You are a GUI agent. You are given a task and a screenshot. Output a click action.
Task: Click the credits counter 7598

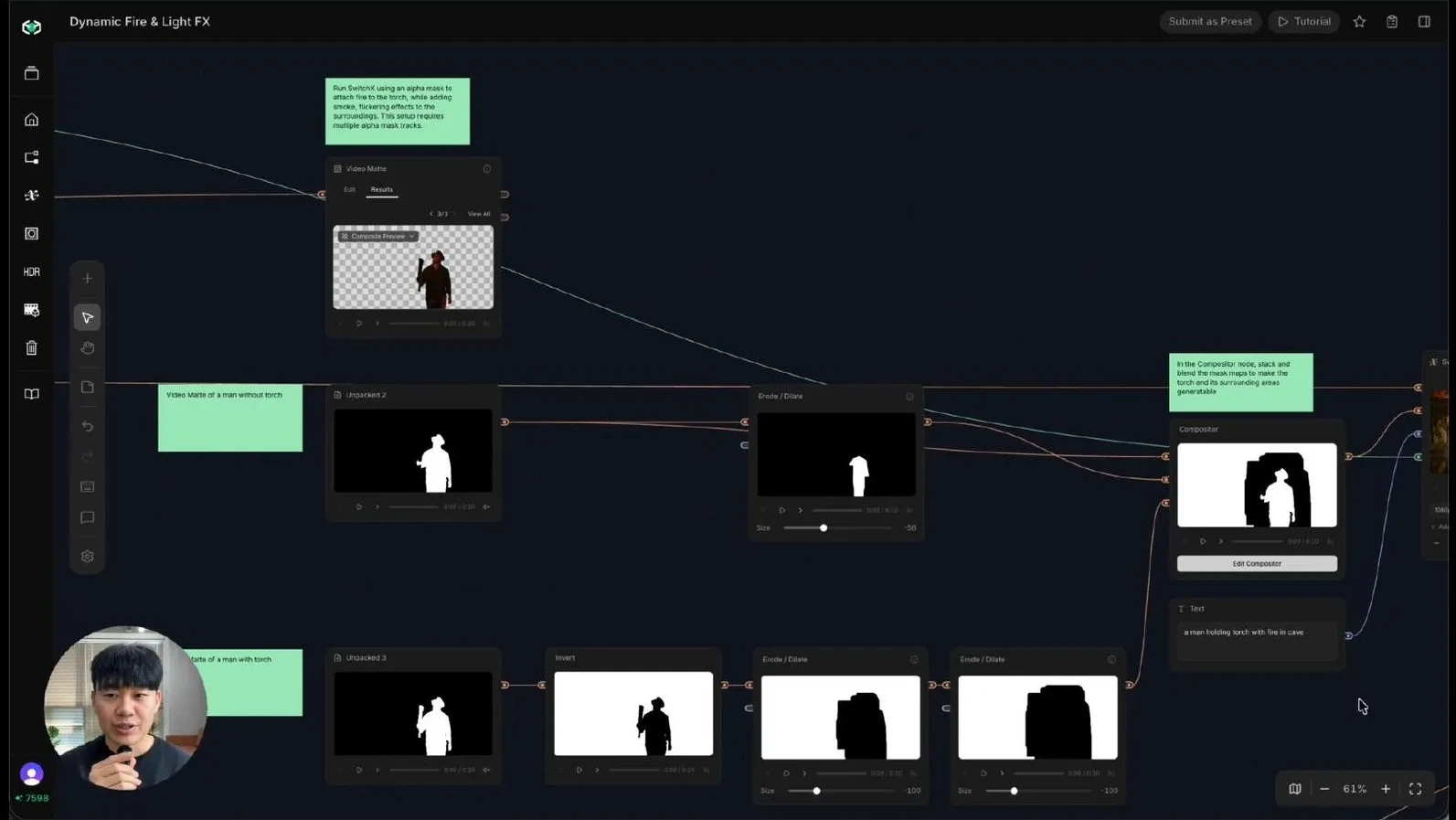[x=32, y=799]
